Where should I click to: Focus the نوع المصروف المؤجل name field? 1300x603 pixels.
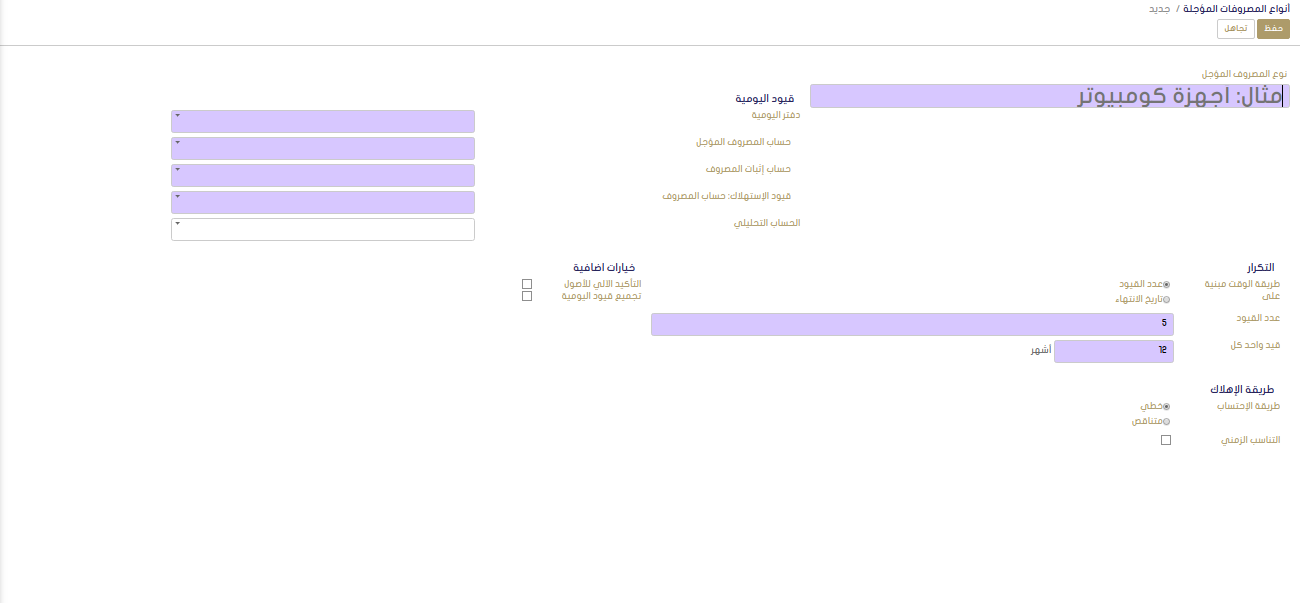coord(1048,96)
